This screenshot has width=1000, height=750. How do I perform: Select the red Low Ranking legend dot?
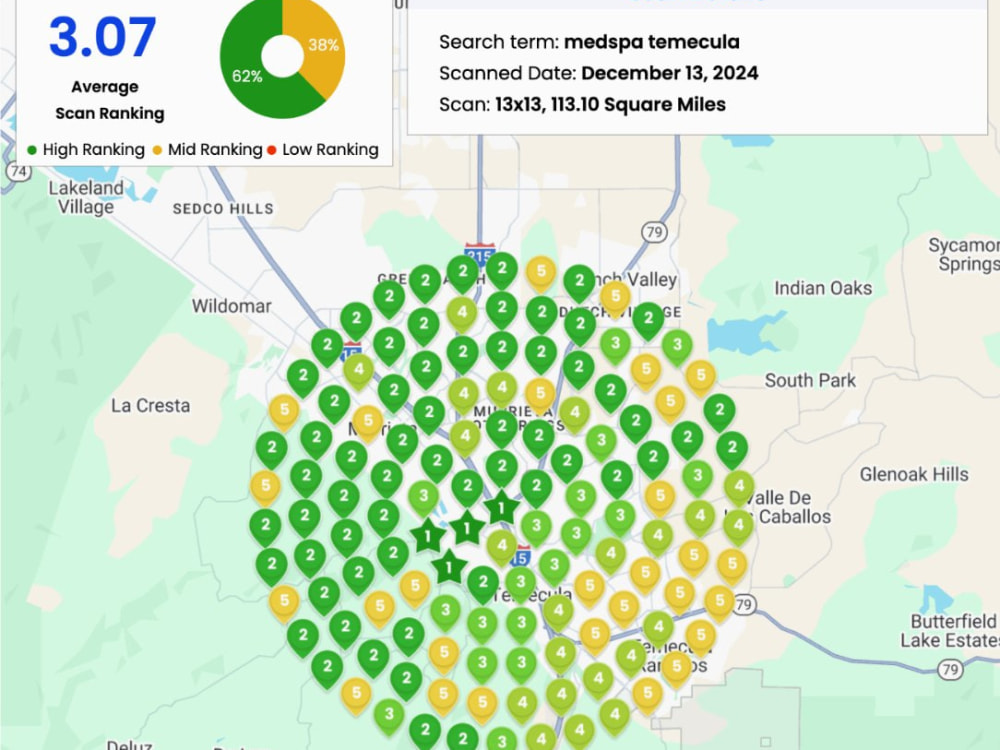(x=272, y=151)
